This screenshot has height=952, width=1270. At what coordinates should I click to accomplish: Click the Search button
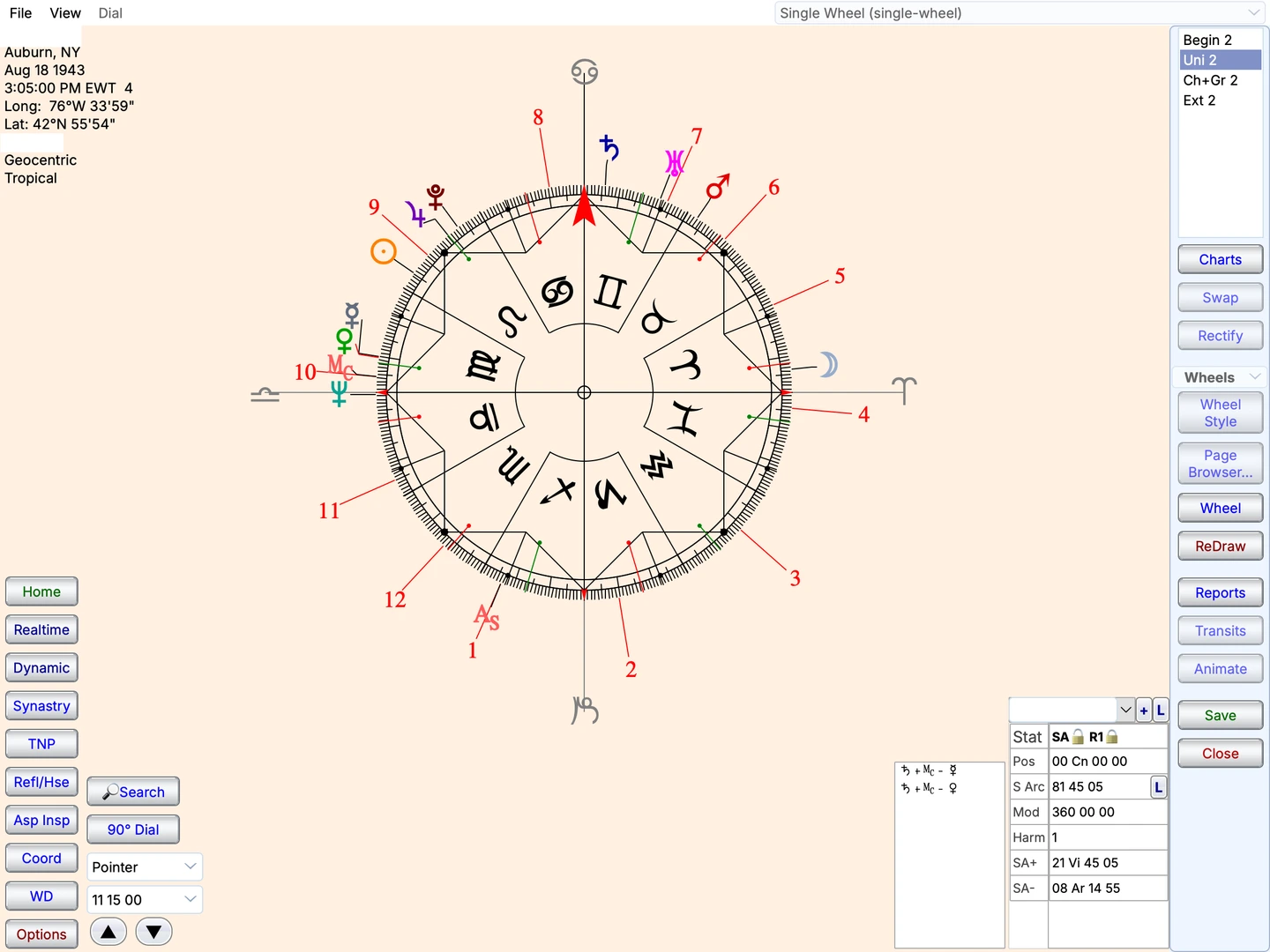[133, 792]
